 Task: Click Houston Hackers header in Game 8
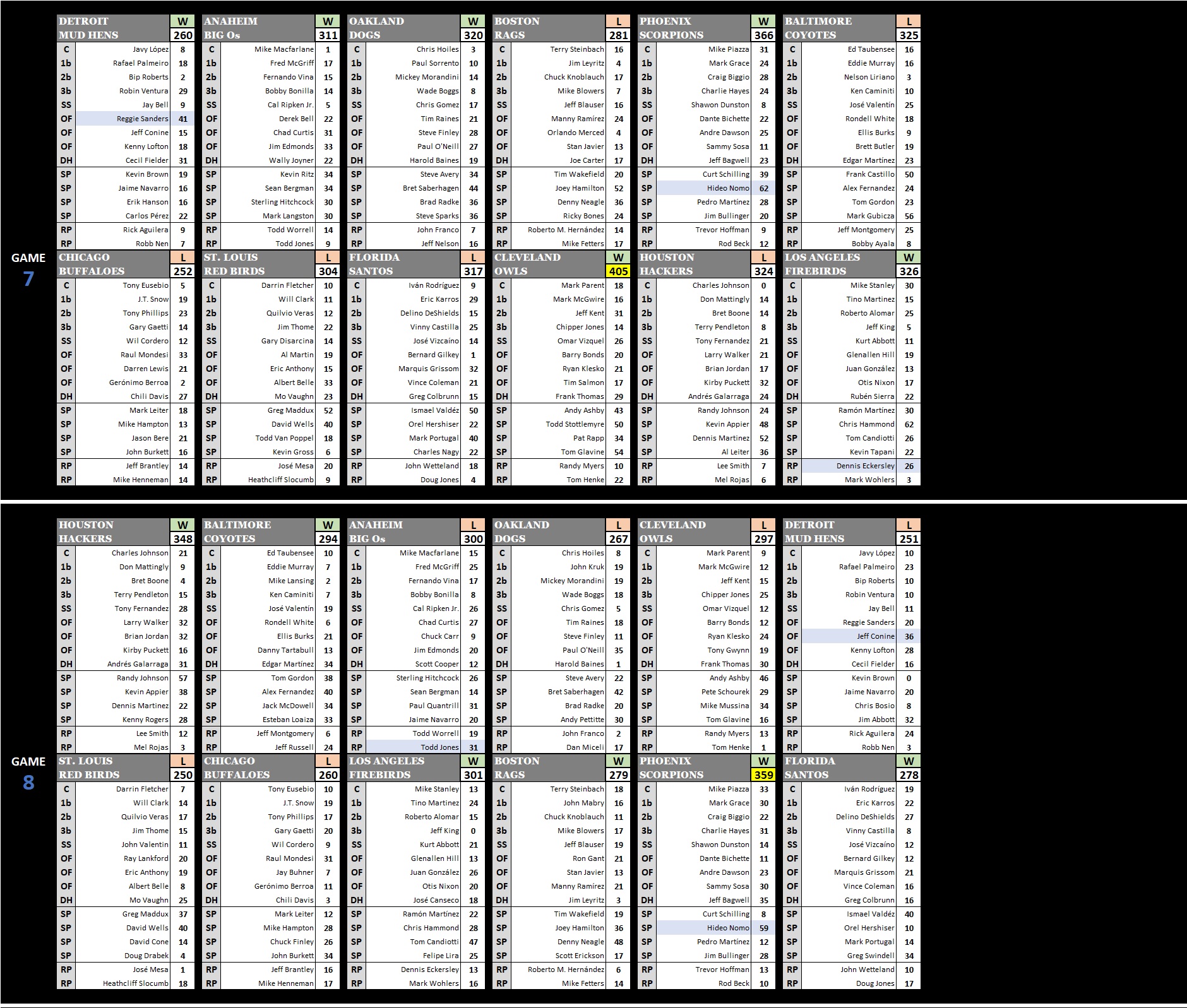point(113,532)
